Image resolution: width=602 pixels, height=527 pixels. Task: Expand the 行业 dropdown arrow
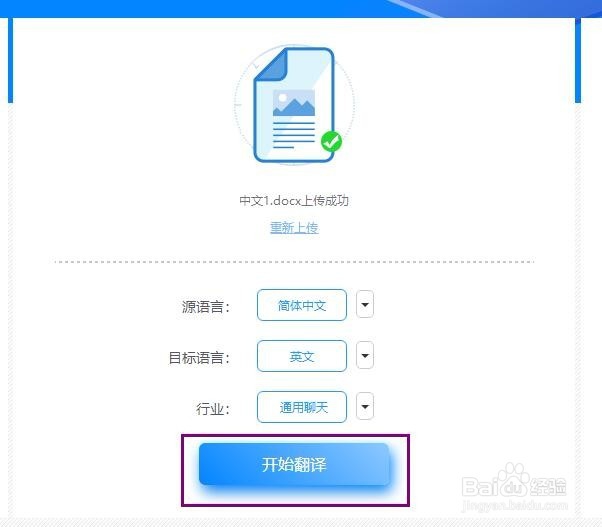tap(365, 406)
